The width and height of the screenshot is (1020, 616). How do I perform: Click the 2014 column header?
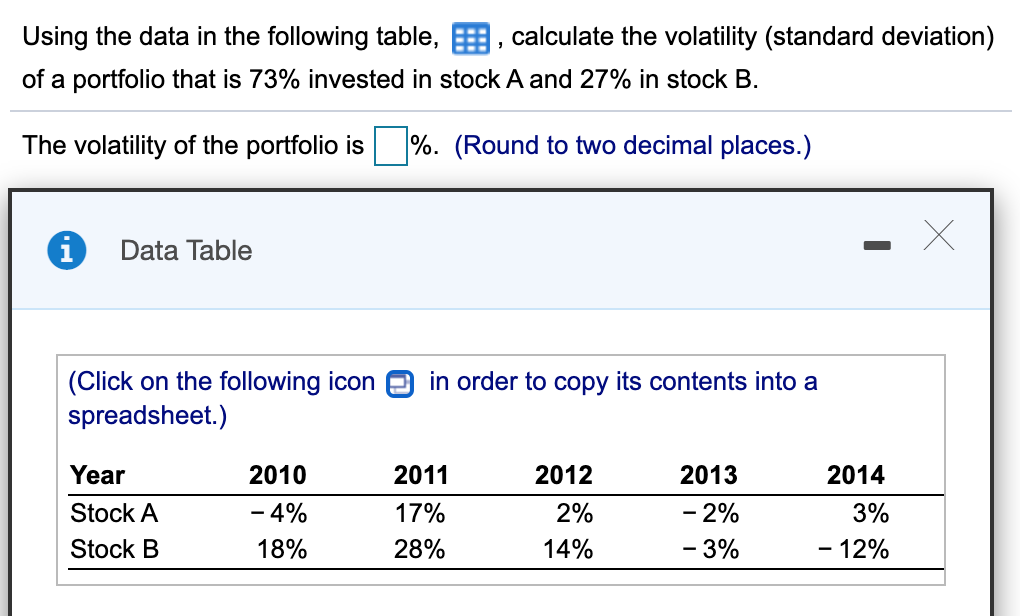tap(856, 475)
